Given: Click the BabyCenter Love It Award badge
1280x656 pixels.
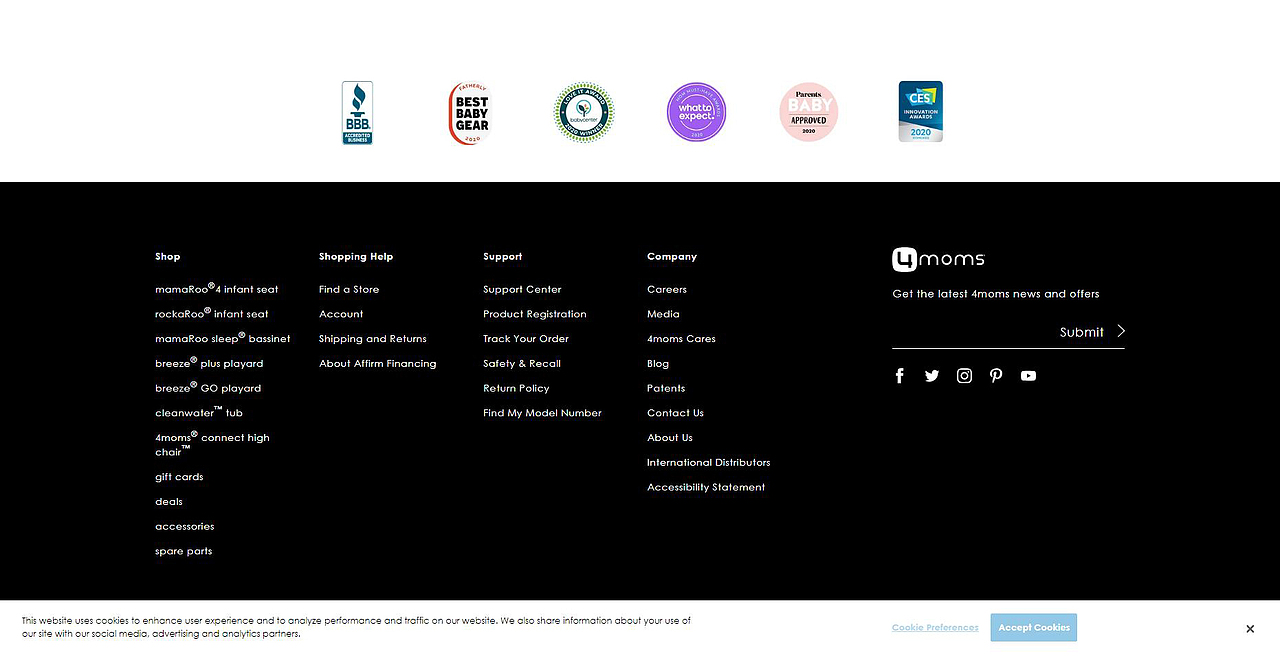Looking at the screenshot, I should pyautogui.click(x=584, y=112).
